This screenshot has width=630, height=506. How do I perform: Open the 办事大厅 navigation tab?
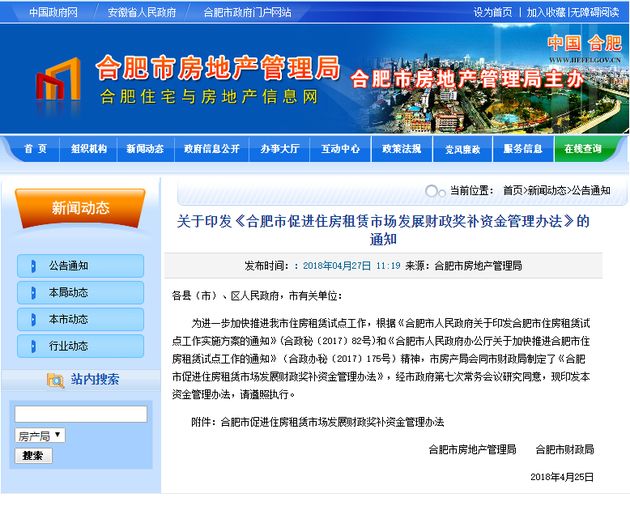[280, 149]
